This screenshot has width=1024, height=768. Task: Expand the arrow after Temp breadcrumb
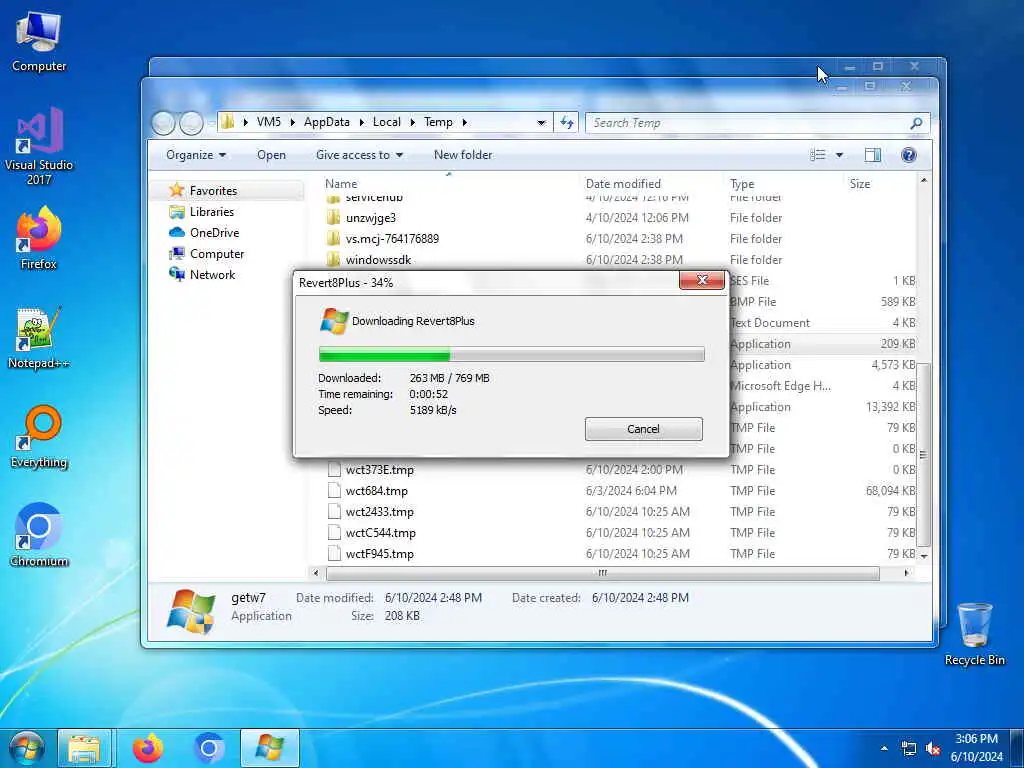[464, 122]
